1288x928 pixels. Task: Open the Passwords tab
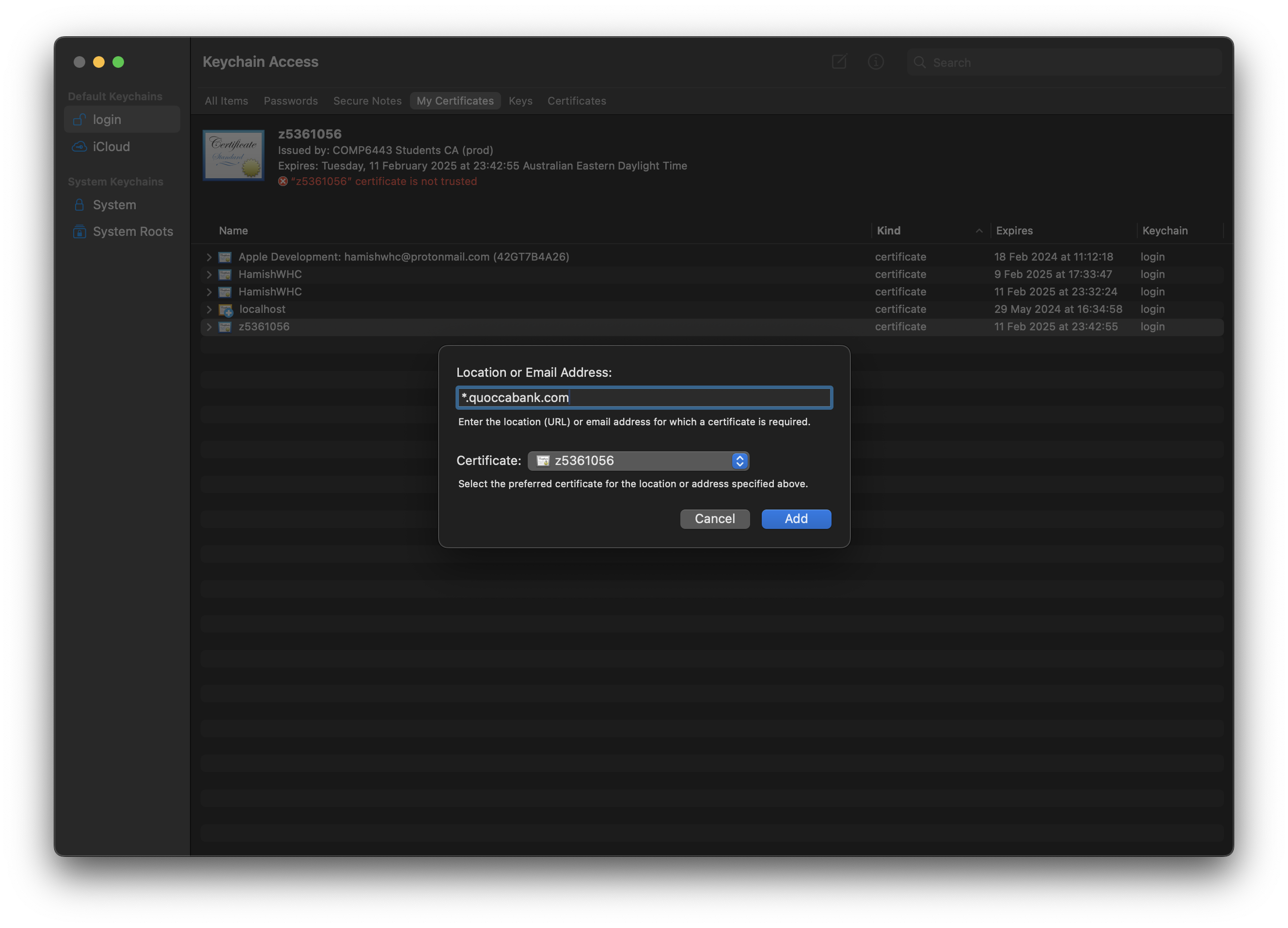(290, 101)
